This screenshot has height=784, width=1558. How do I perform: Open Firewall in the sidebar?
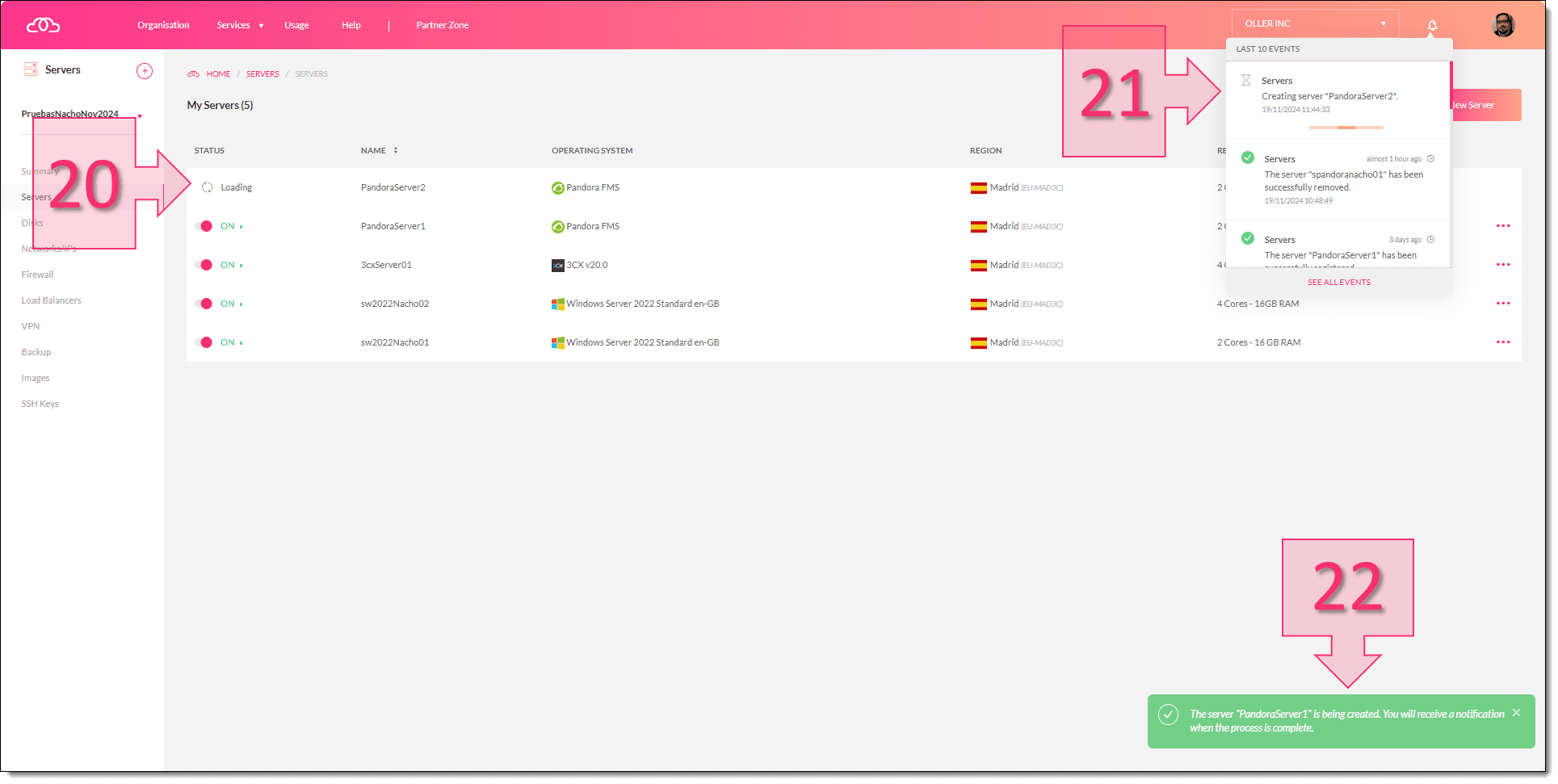click(37, 275)
